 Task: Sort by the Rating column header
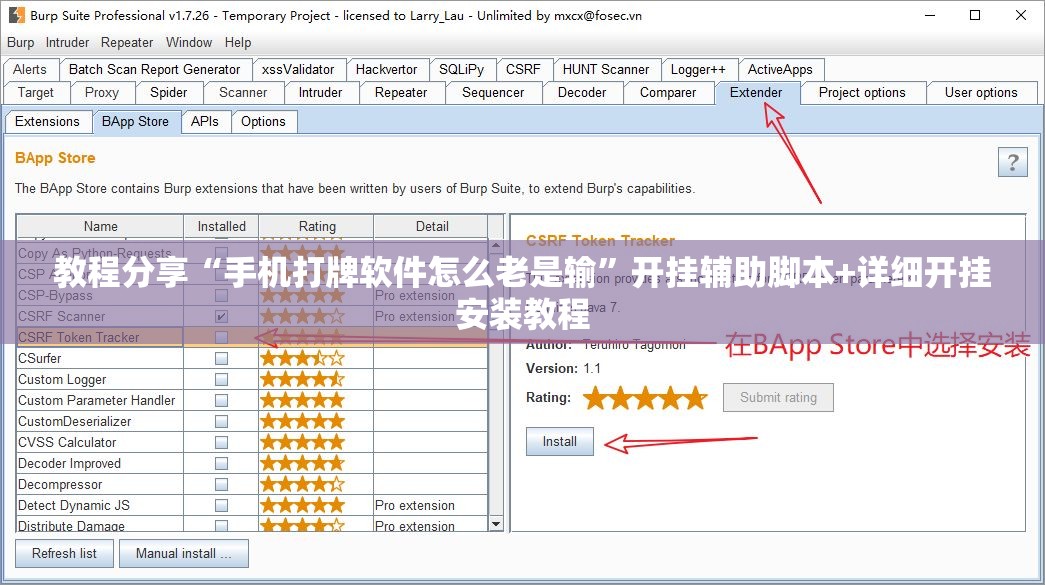click(317, 227)
